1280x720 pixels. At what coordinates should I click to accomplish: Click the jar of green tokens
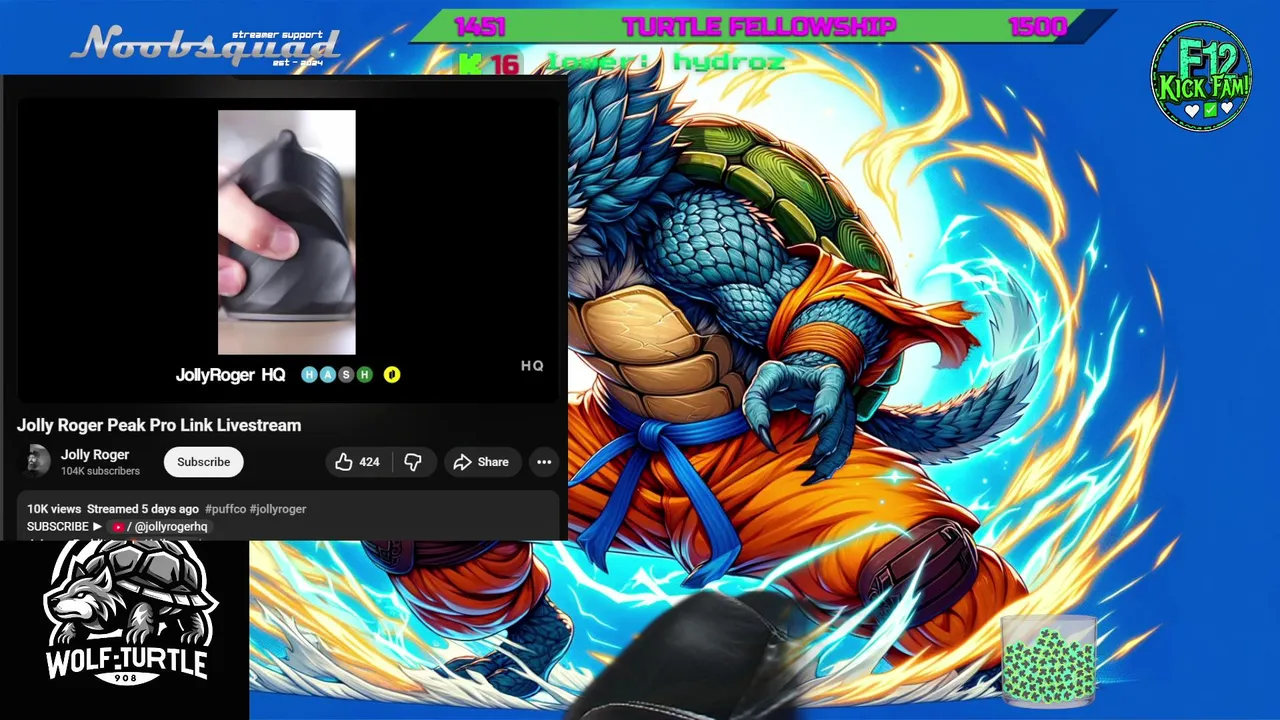1048,660
